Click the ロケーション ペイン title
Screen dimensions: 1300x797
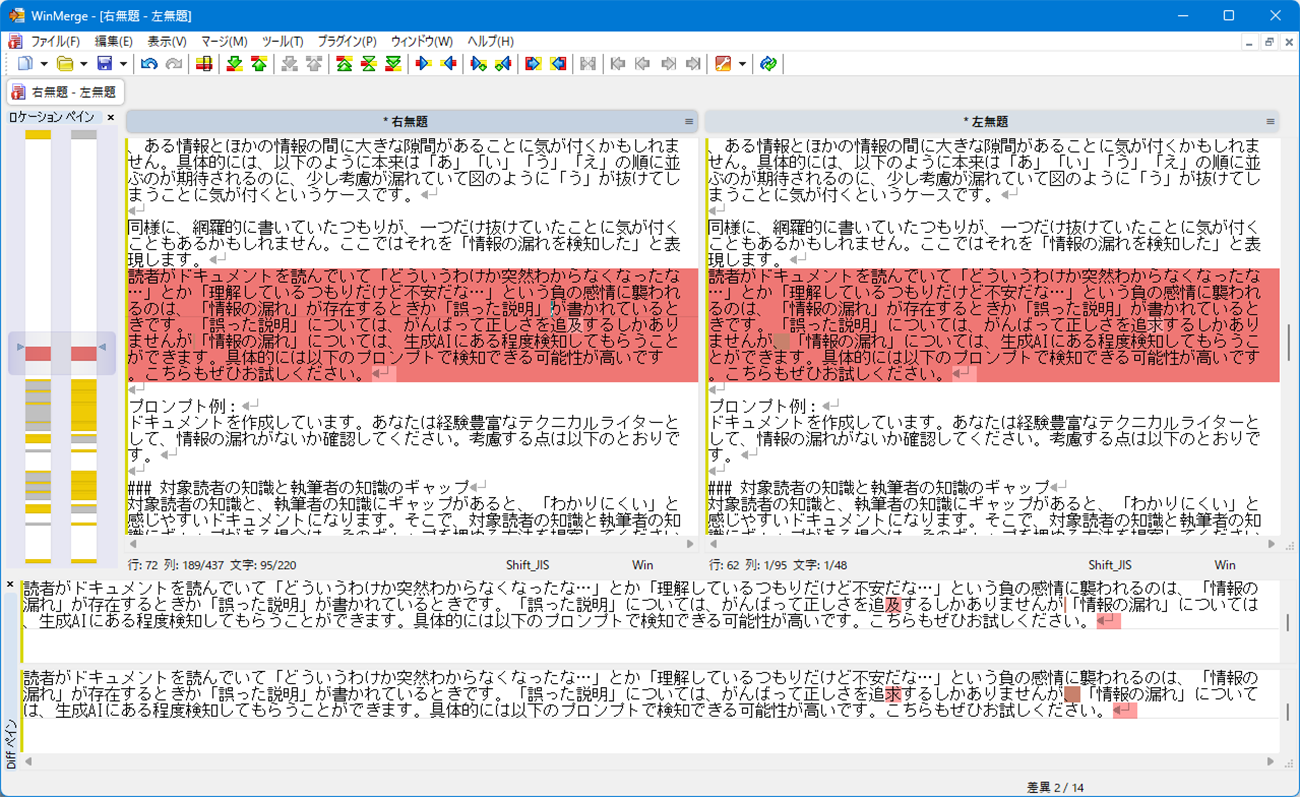click(x=52, y=117)
